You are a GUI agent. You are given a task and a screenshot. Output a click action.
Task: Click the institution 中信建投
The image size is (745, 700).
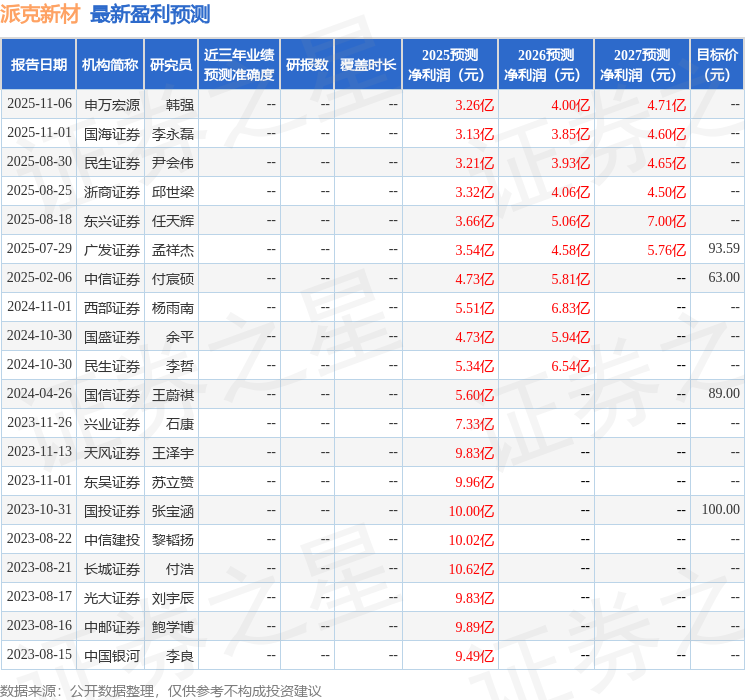(112, 540)
